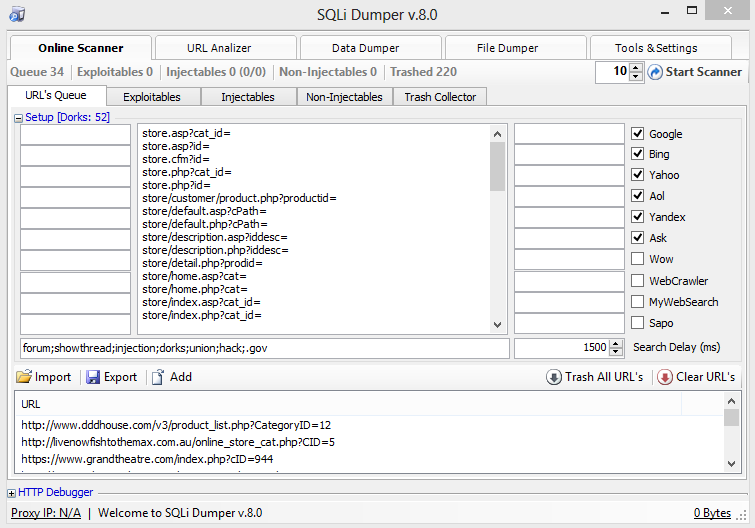Open the URL Analizer tab
The image size is (755, 528).
[226, 48]
